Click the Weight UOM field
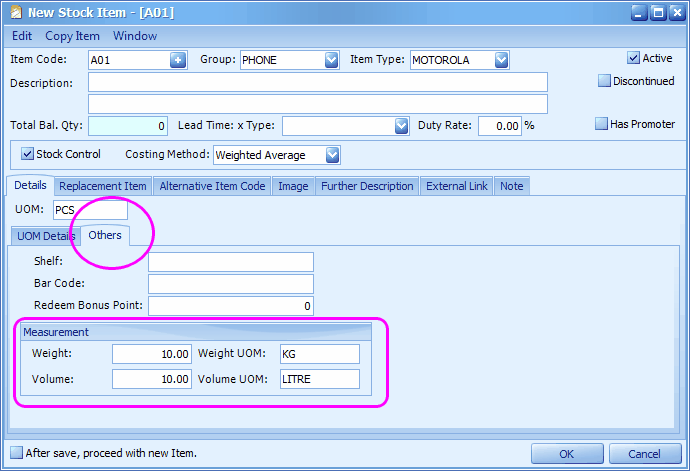Screen dimensions: 690x471 pyautogui.click(x=319, y=354)
